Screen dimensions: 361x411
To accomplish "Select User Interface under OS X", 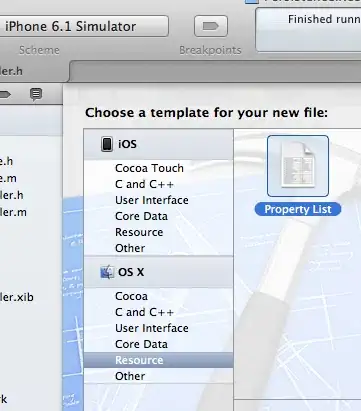I will 152,328.
